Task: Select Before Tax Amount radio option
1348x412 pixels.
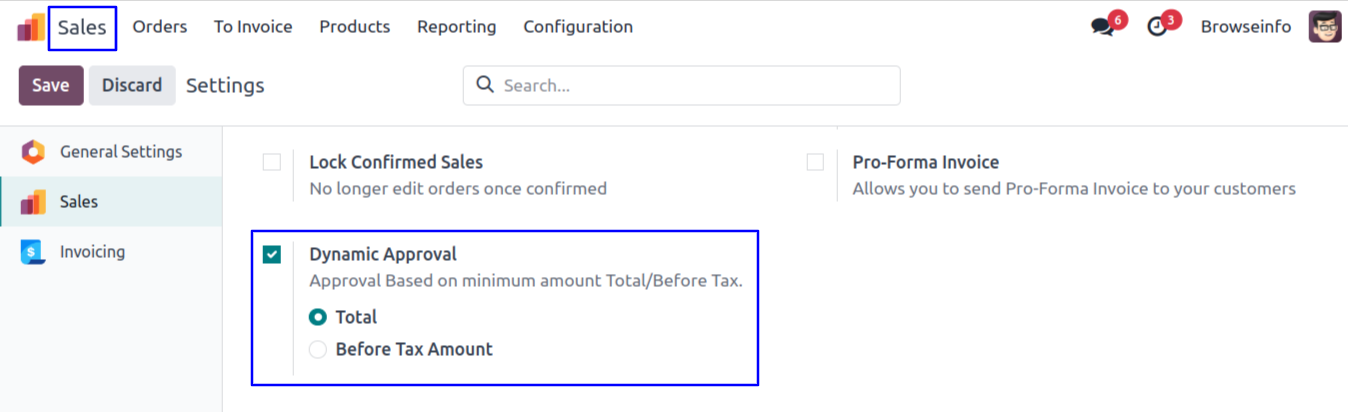Action: click(x=318, y=349)
